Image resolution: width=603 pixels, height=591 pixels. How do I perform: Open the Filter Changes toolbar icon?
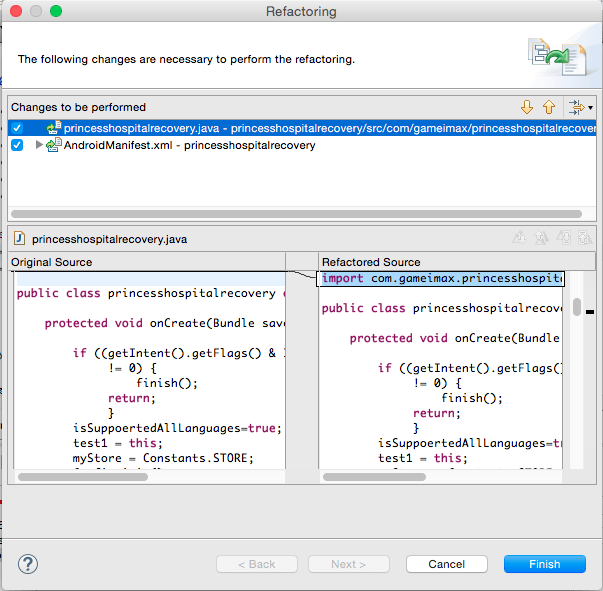[x=576, y=107]
